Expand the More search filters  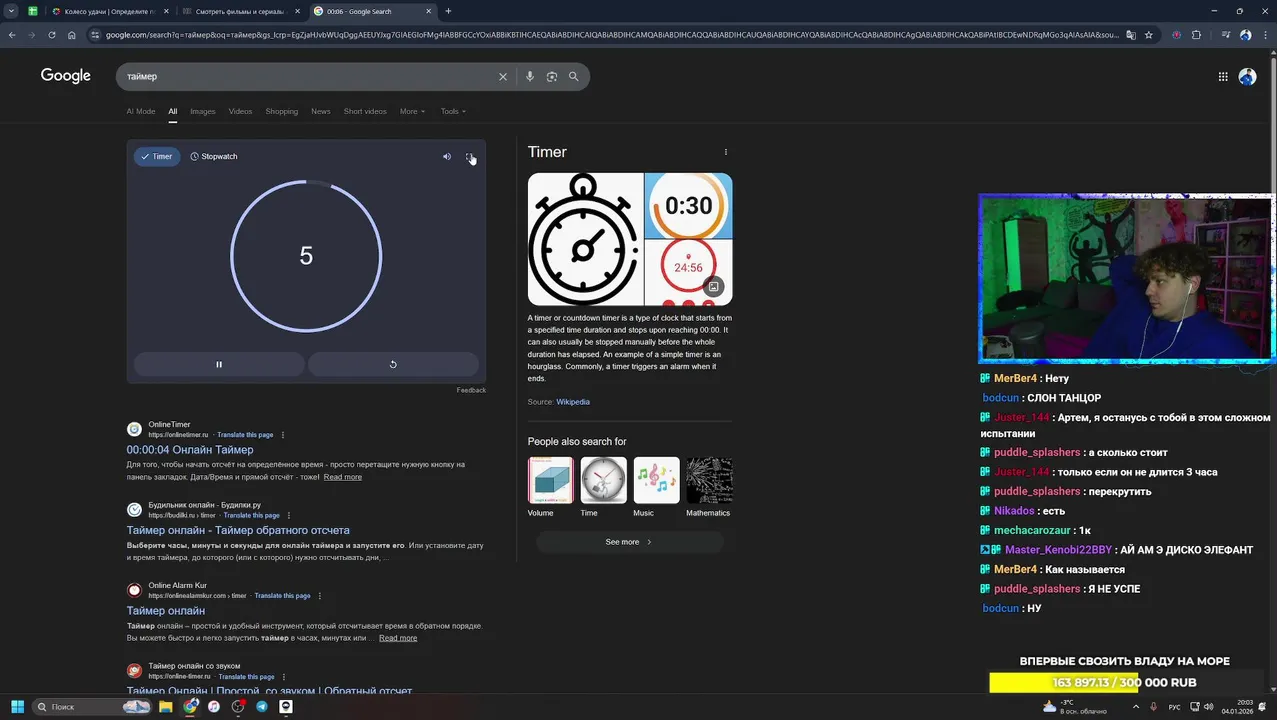(412, 111)
